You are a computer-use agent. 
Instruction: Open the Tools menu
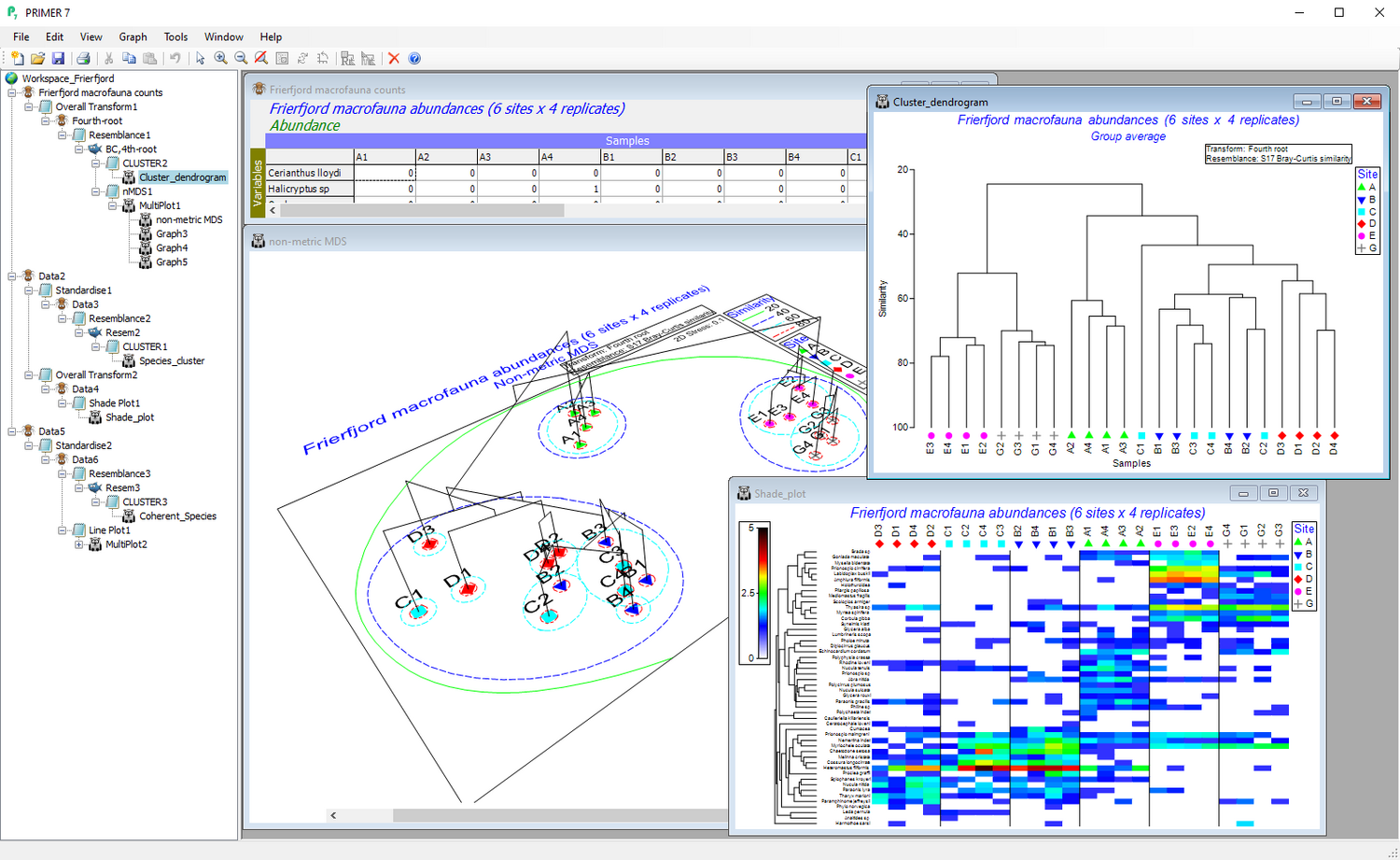click(175, 37)
